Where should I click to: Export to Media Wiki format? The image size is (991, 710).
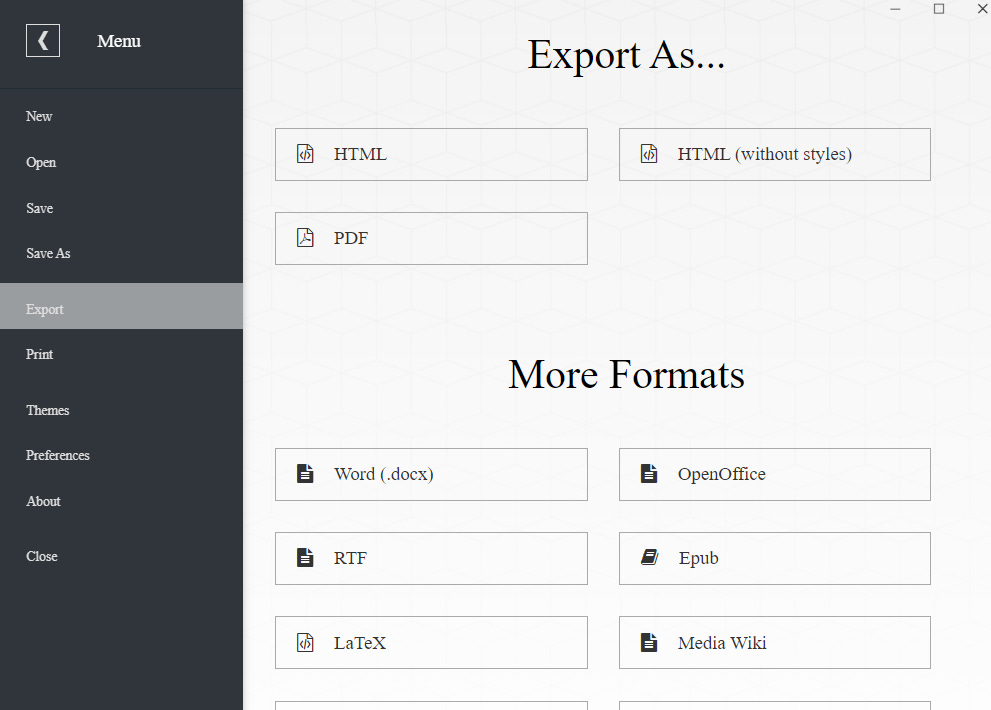(x=775, y=642)
